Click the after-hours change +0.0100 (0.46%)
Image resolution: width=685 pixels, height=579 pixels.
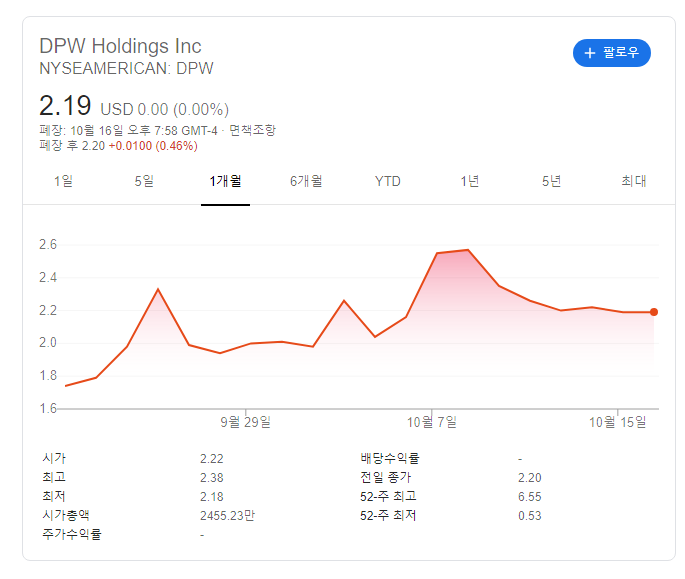pyautogui.click(x=153, y=146)
